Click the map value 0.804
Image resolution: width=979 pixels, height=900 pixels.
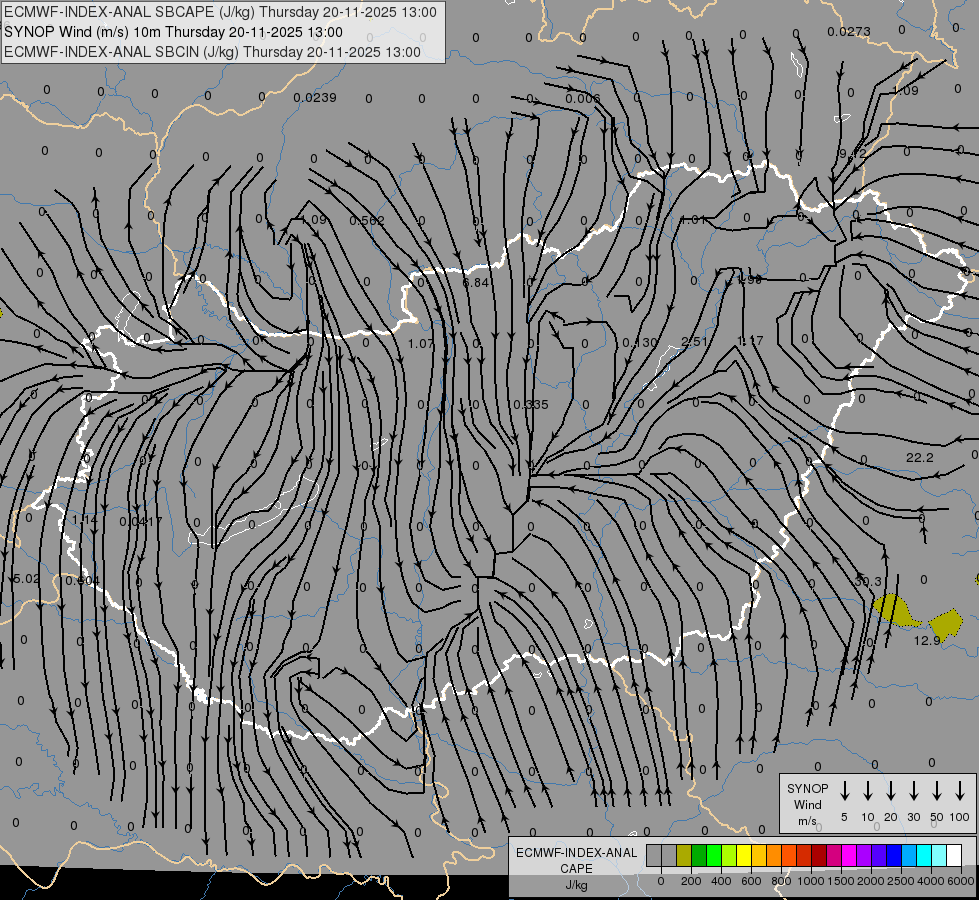82,581
